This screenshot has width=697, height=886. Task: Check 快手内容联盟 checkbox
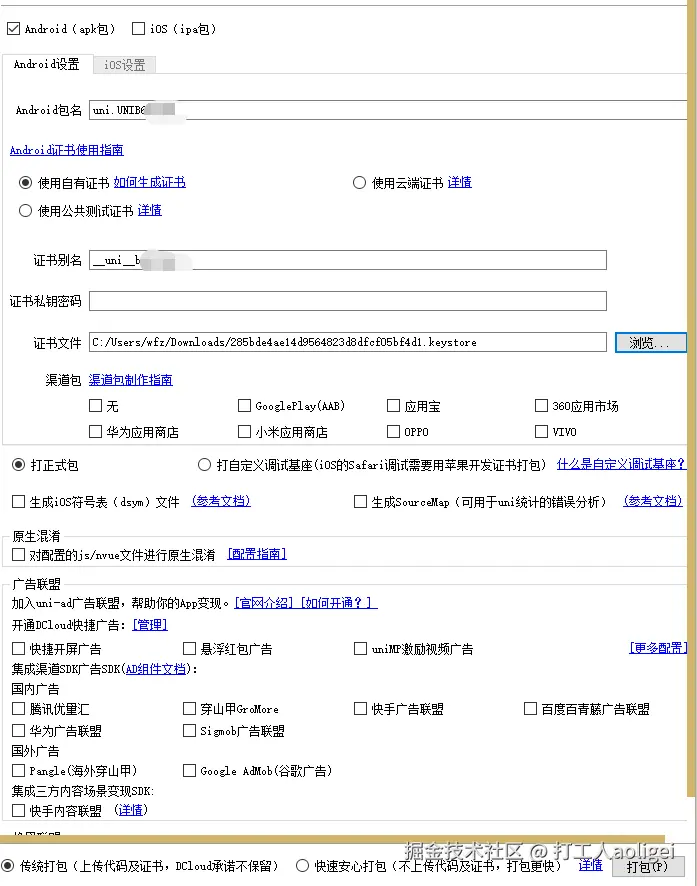19,811
